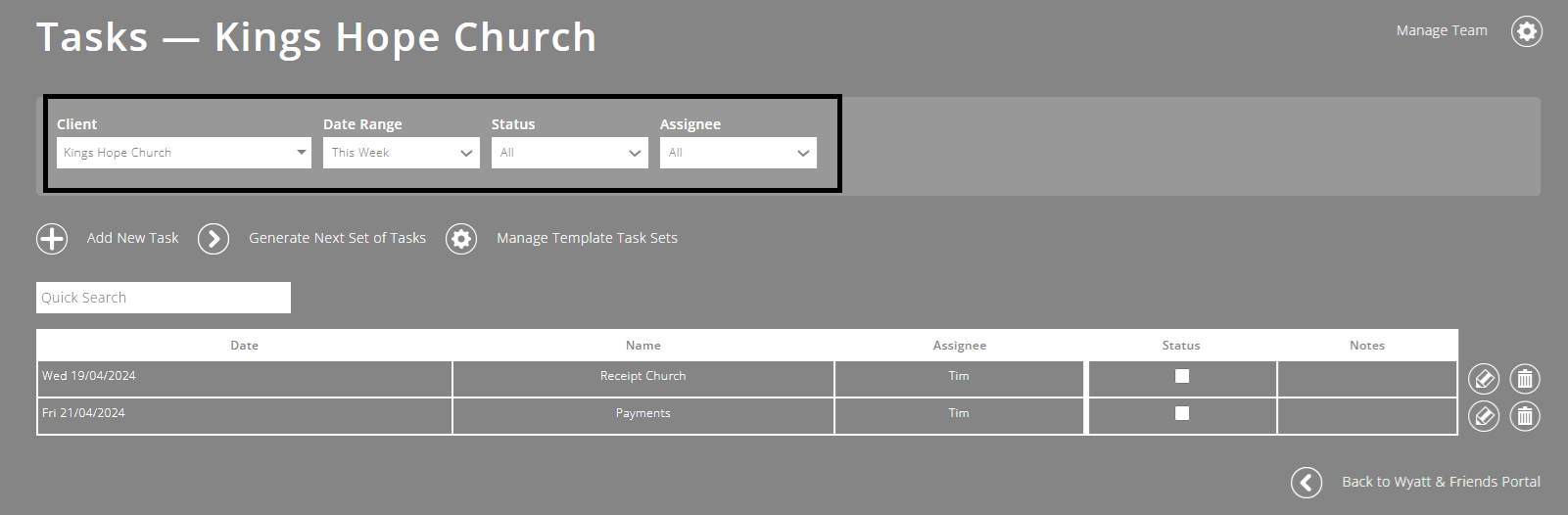The height and width of the screenshot is (515, 1568).
Task: Tick the status checkbox for Payments
Action: [1182, 413]
